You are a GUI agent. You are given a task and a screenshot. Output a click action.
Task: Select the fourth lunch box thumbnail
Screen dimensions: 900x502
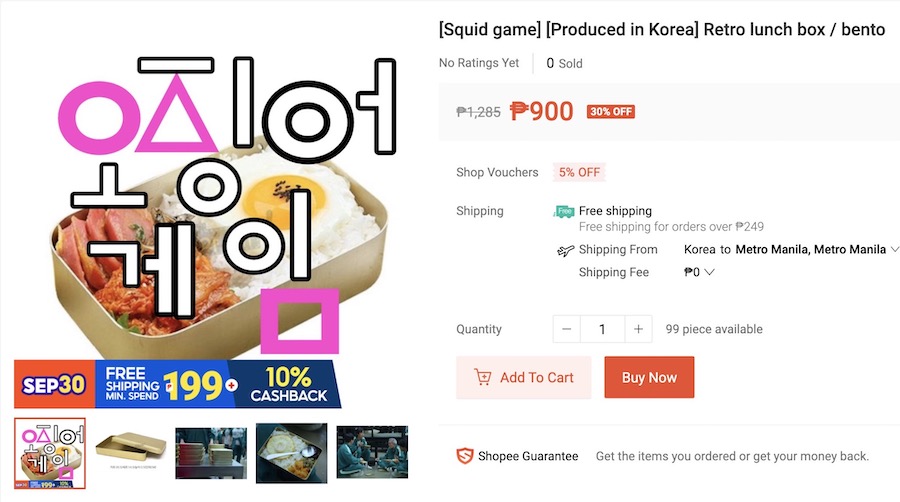(x=291, y=453)
